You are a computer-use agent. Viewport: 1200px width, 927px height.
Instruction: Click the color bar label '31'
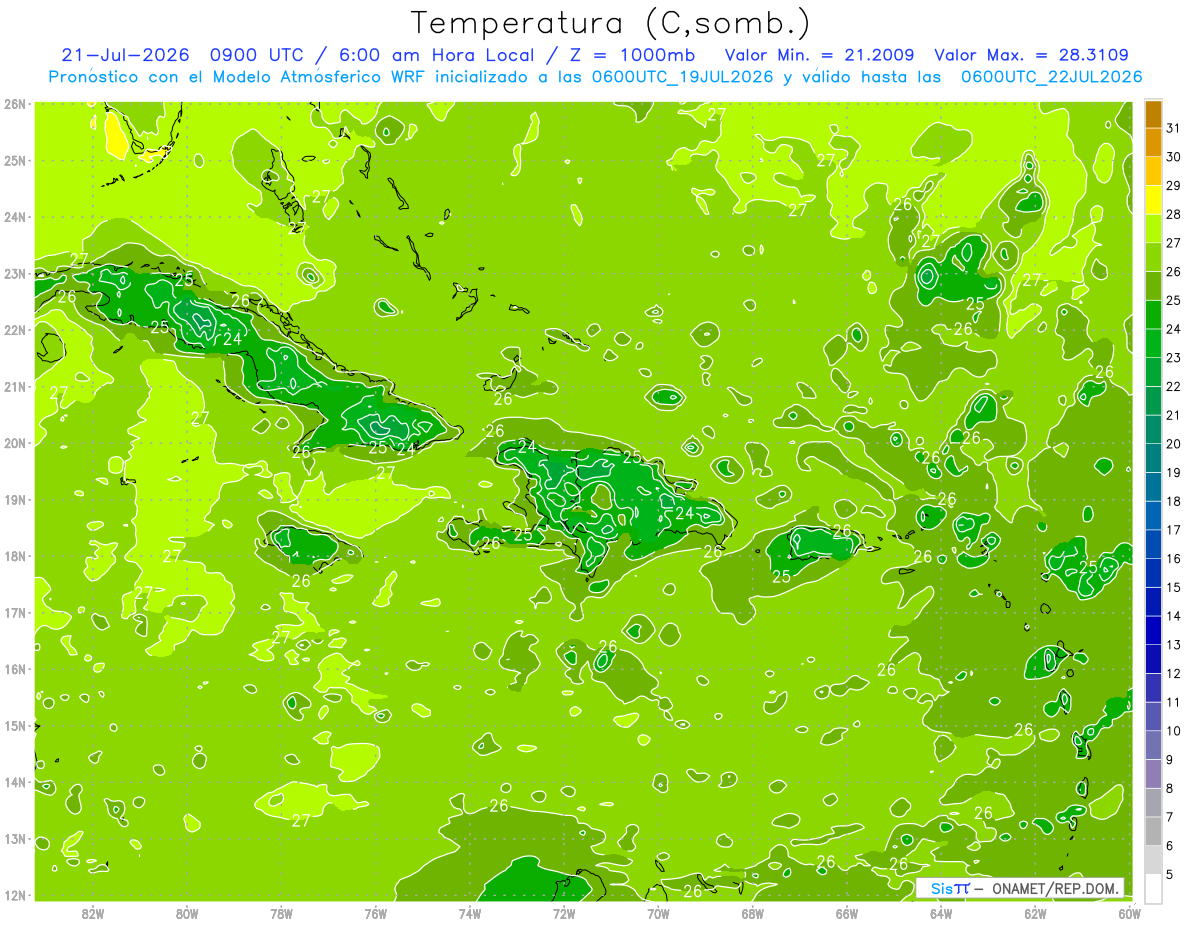1174,128
